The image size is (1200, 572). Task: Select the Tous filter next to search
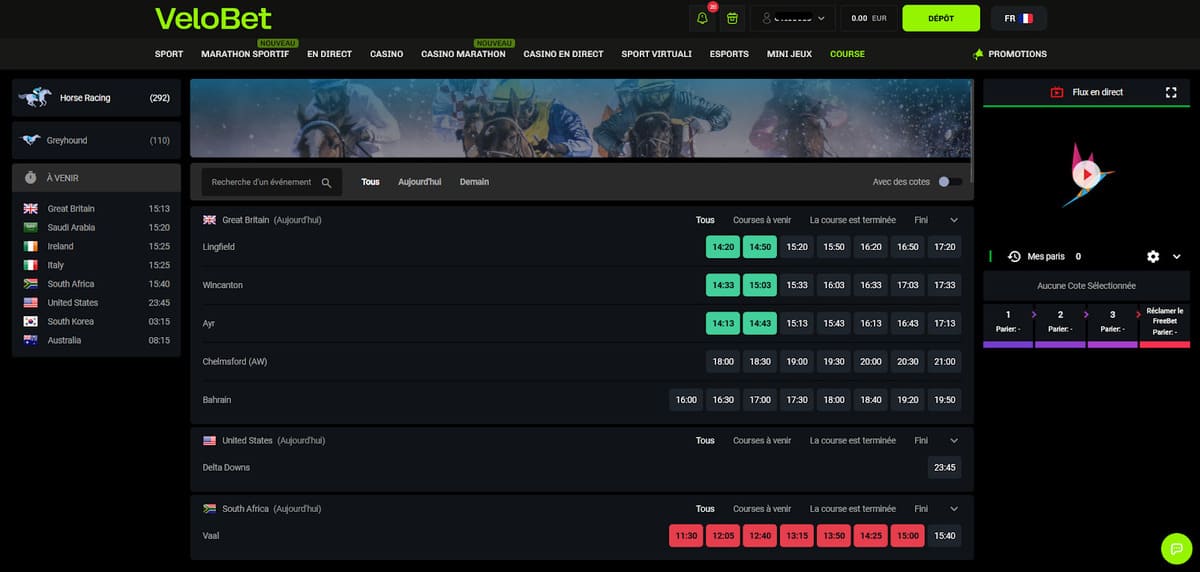[x=371, y=182]
